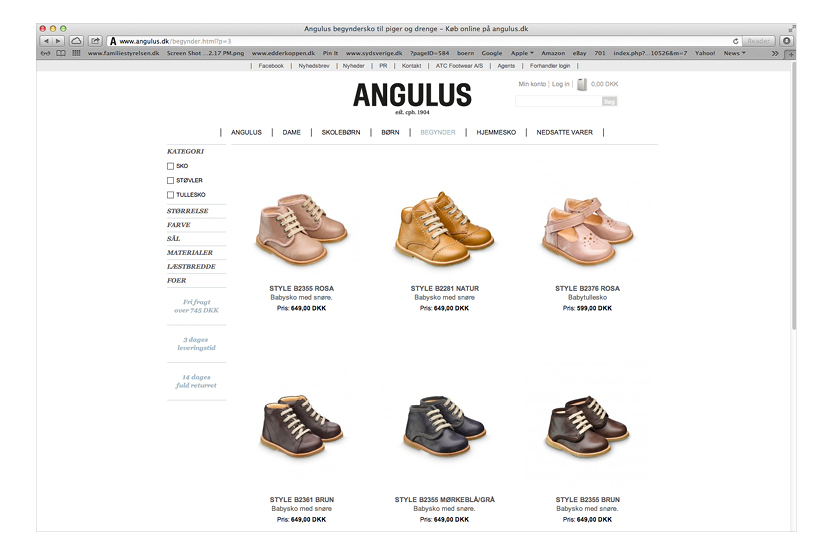Open the Share button in Safari's toolbar
The width and height of the screenshot is (832, 554).
[95, 41]
